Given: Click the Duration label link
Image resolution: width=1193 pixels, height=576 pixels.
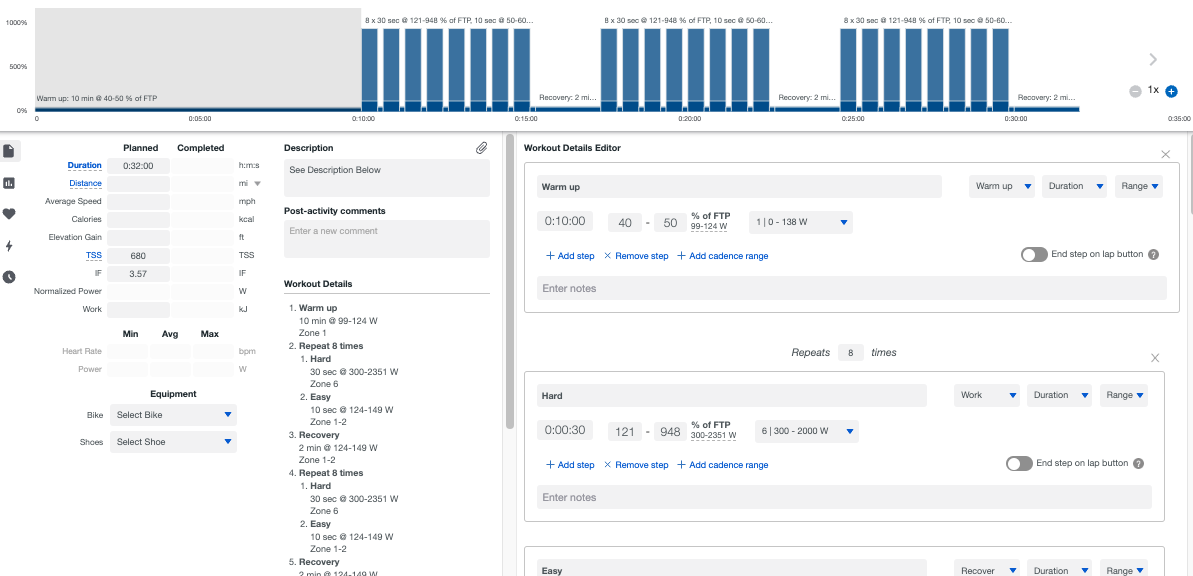Looking at the screenshot, I should tap(84, 165).
